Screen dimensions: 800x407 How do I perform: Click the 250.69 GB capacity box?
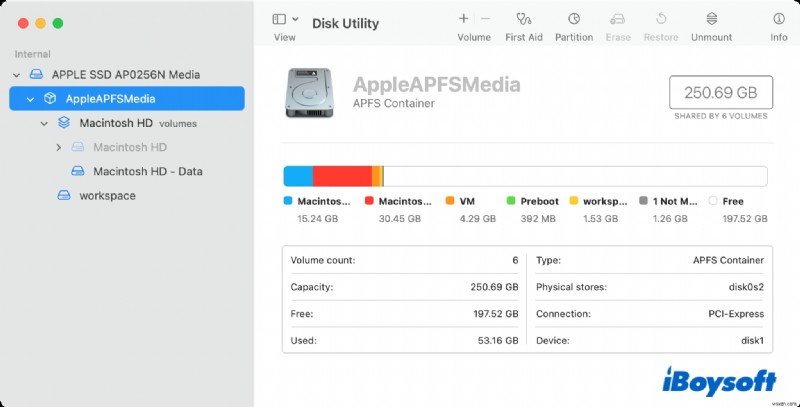(x=720, y=92)
